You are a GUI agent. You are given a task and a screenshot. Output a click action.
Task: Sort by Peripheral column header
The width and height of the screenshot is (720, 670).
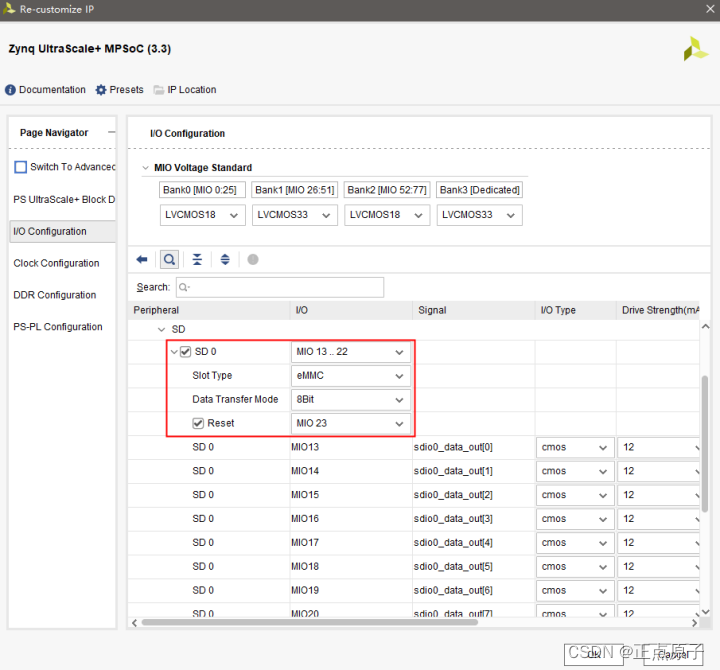tap(209, 310)
